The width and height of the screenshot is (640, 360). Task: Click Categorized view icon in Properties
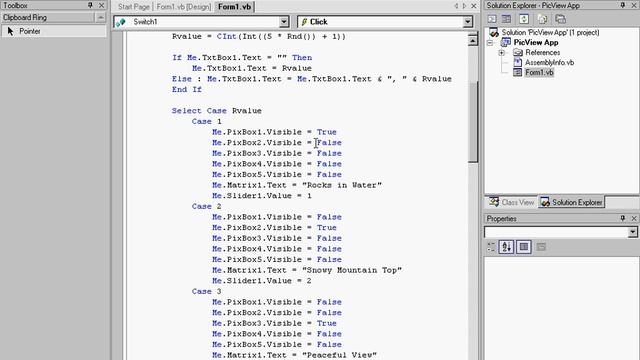[x=491, y=247]
